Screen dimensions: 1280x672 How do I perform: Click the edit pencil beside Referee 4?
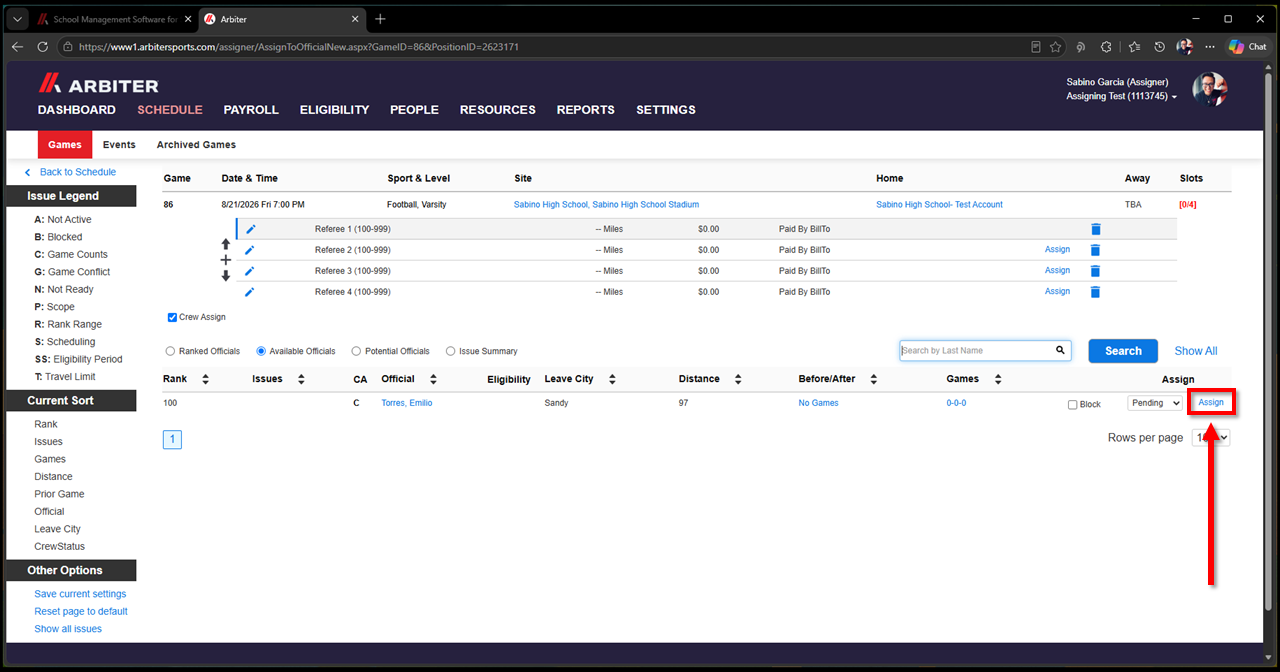coord(250,292)
